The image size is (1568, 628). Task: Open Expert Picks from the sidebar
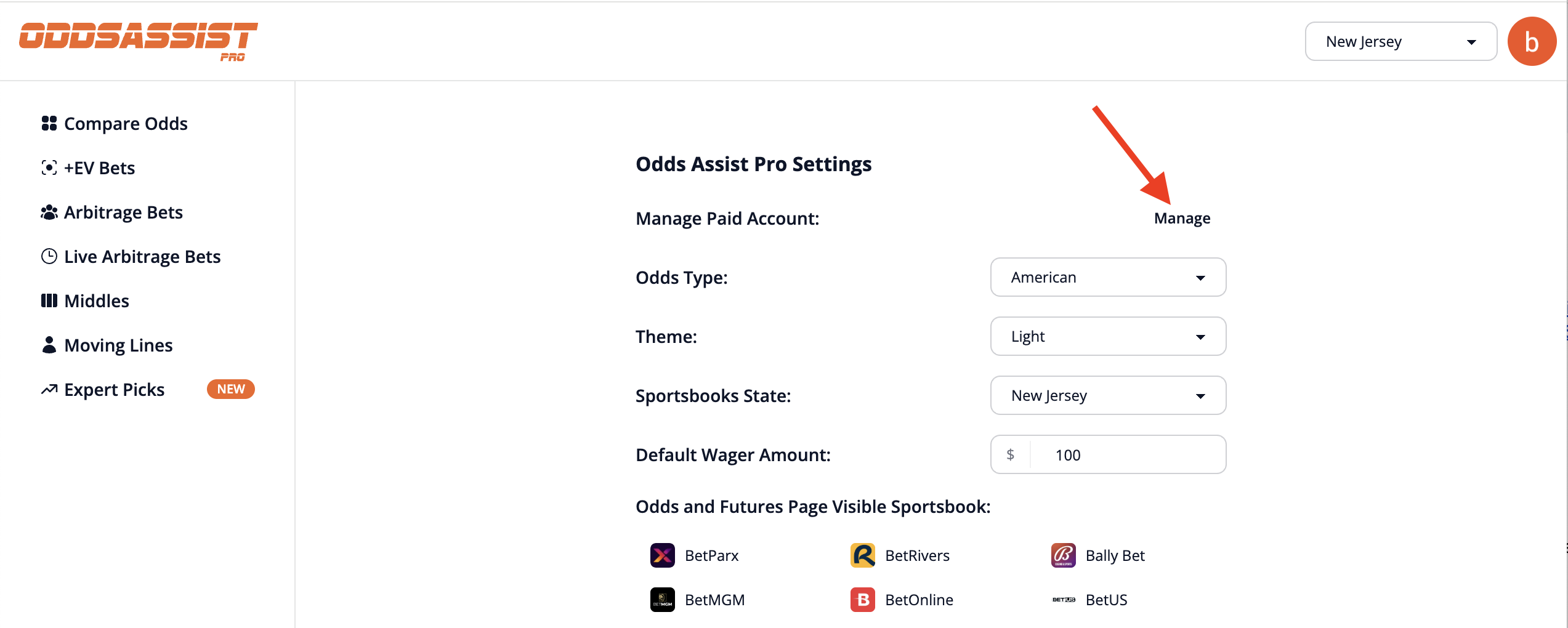tap(114, 388)
